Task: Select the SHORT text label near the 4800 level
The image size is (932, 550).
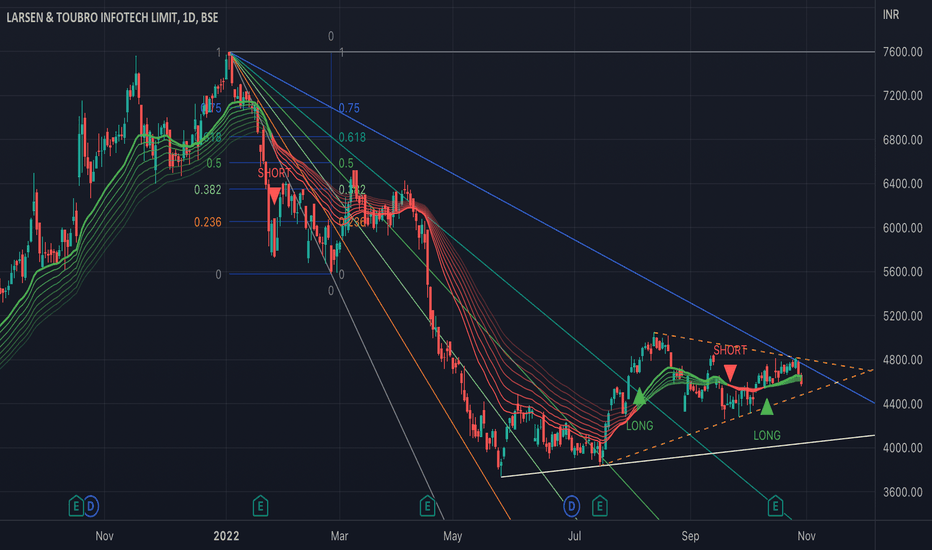Action: pos(730,350)
